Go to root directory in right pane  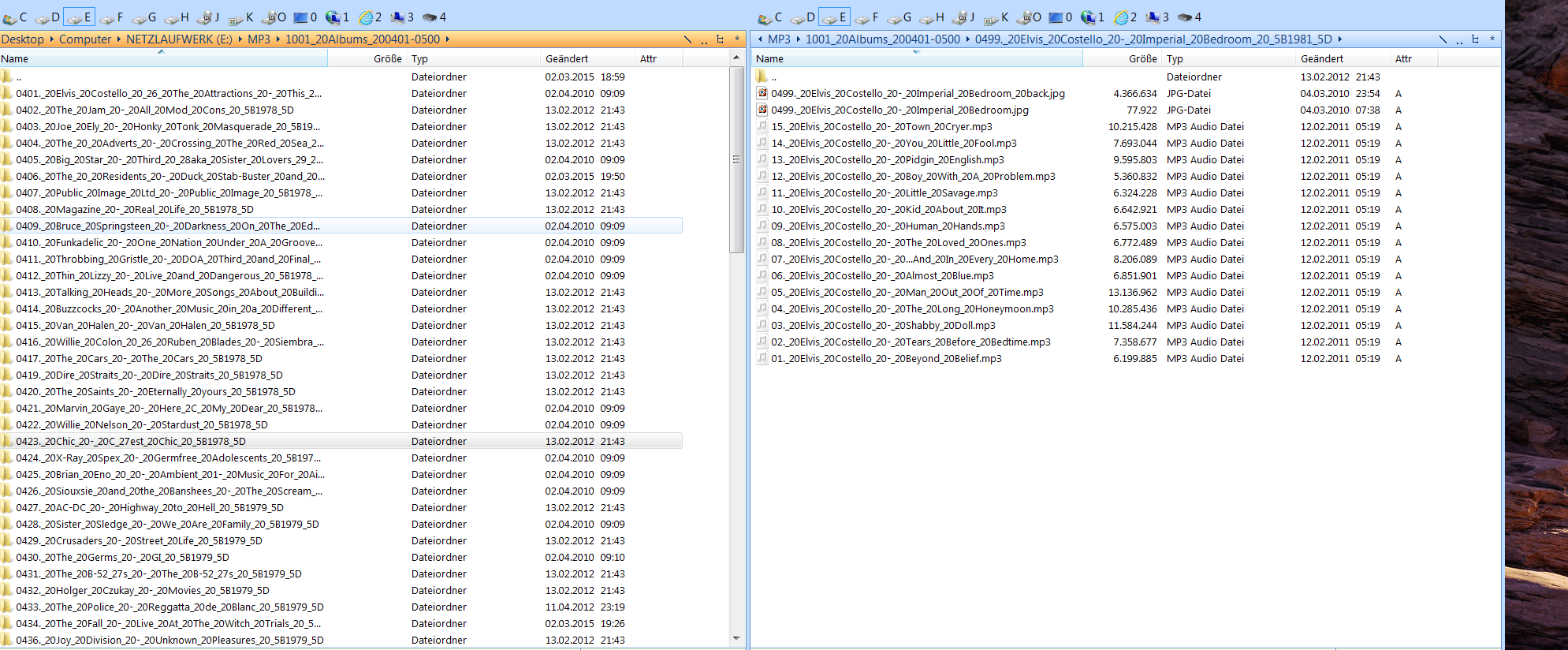pyautogui.click(x=1443, y=39)
